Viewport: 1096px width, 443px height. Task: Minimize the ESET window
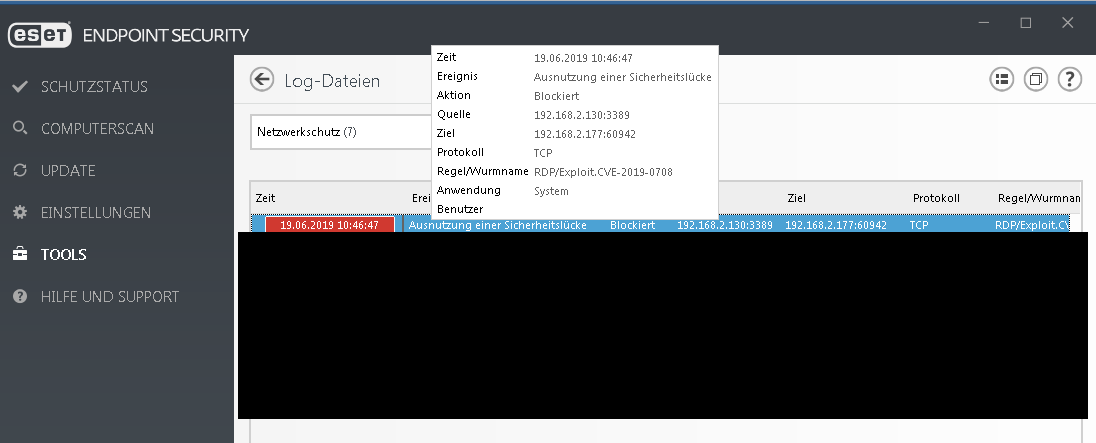984,23
